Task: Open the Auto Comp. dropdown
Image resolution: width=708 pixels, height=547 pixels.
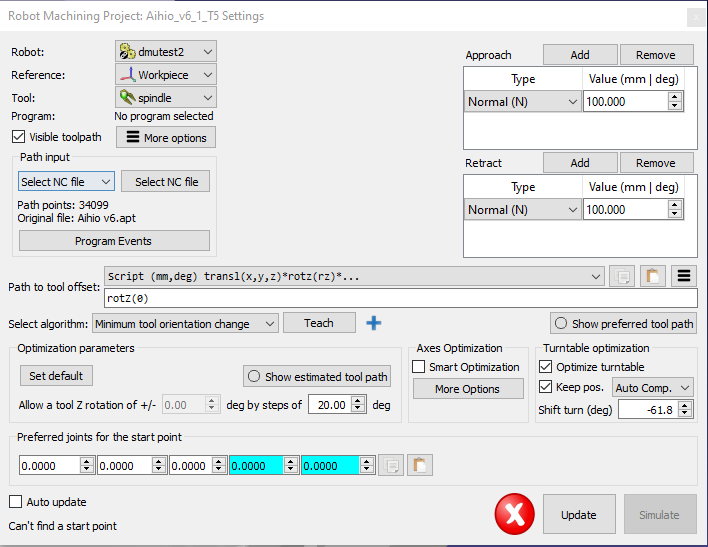Action: click(653, 387)
